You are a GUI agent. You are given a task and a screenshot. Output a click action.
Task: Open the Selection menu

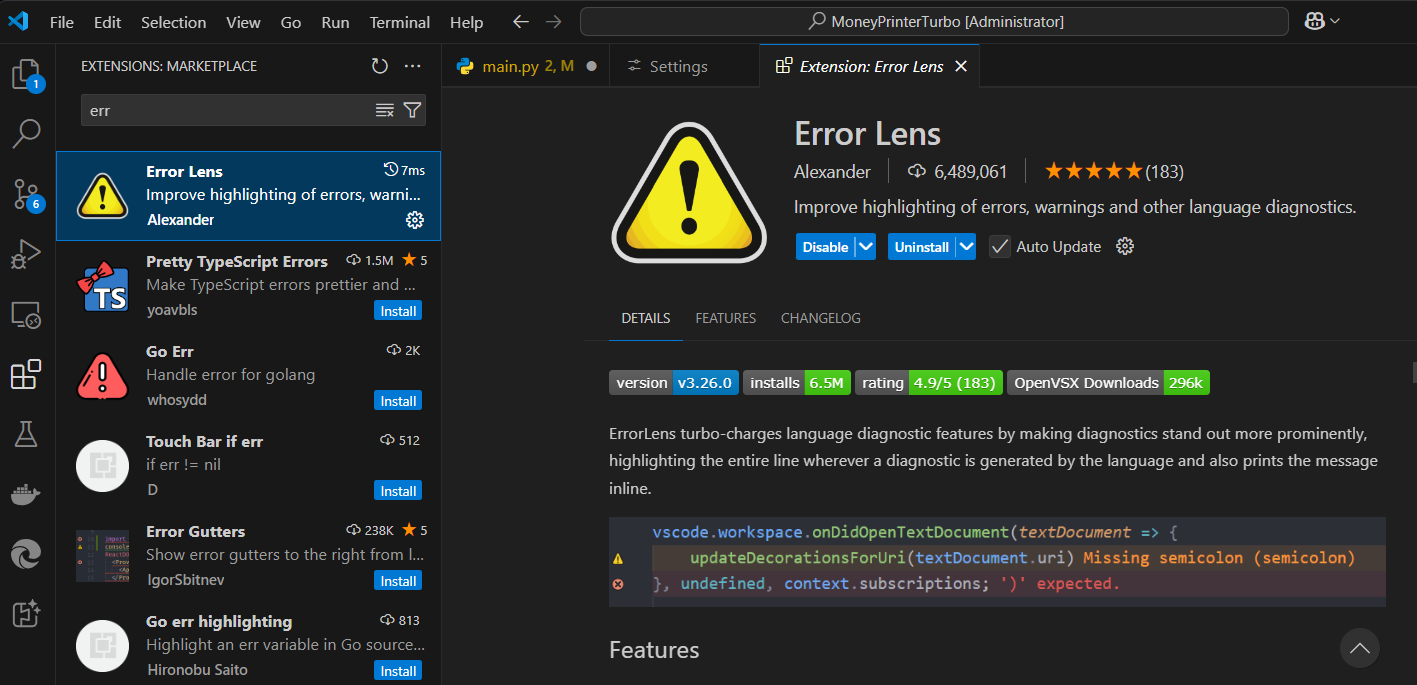[x=173, y=22]
